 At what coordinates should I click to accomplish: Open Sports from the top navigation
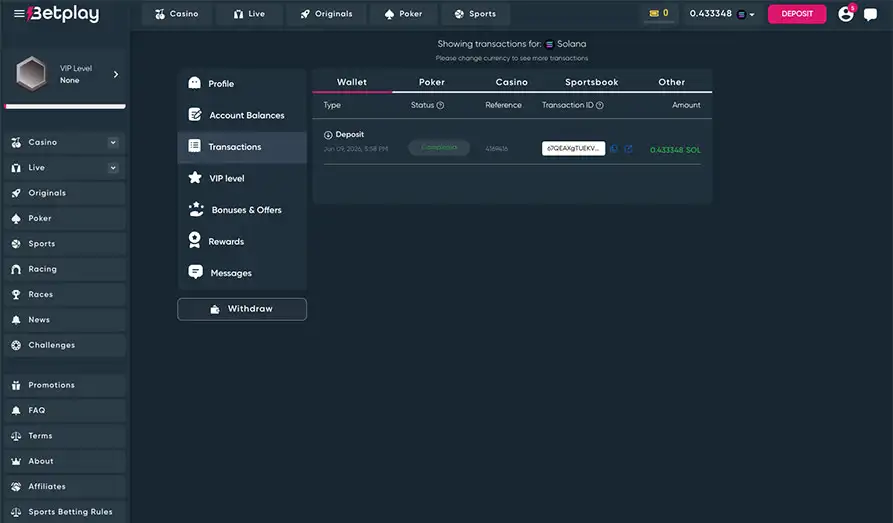pos(475,14)
